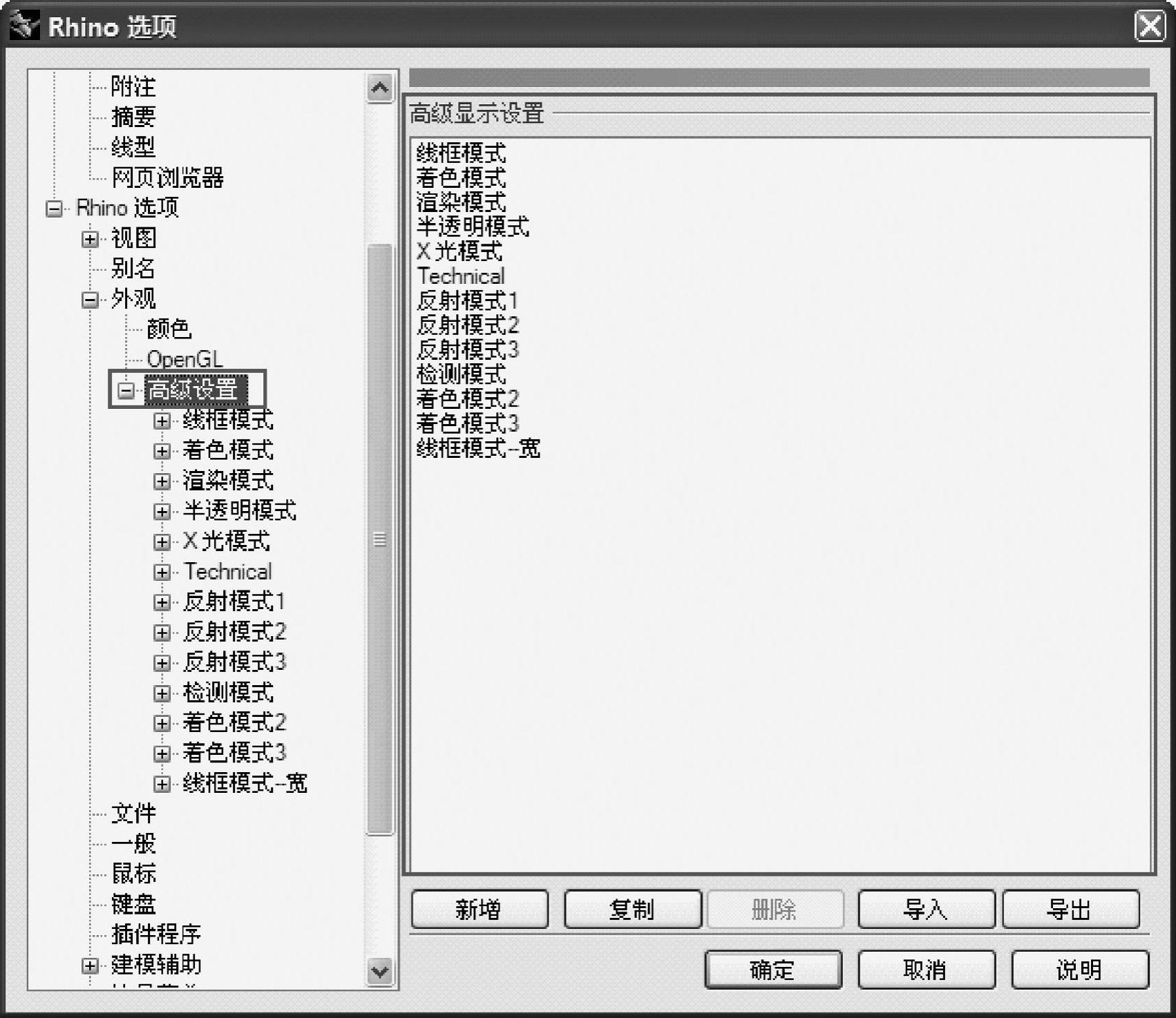This screenshot has width=1176, height=1018.
Task: Expand 反射模式2 node in tree
Action: tap(162, 633)
